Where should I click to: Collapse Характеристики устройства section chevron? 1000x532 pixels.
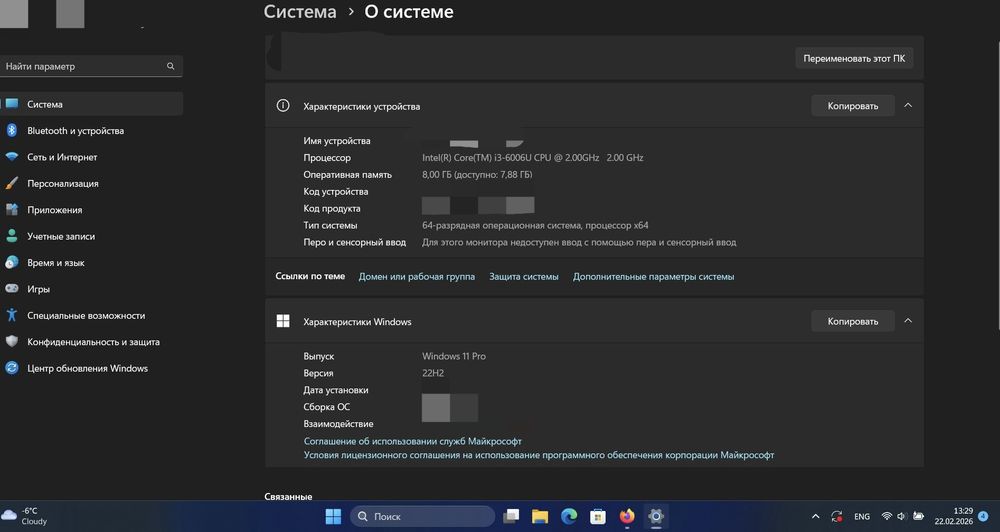(x=908, y=105)
